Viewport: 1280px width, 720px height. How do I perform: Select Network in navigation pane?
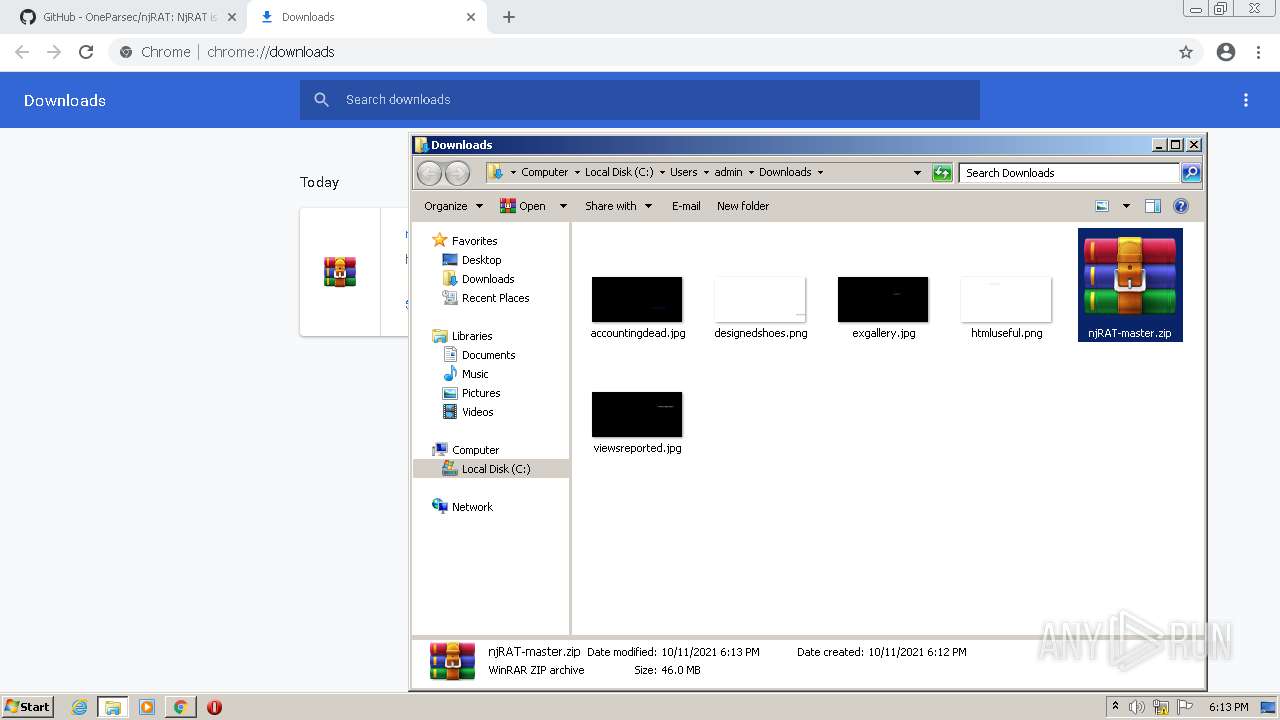click(472, 507)
